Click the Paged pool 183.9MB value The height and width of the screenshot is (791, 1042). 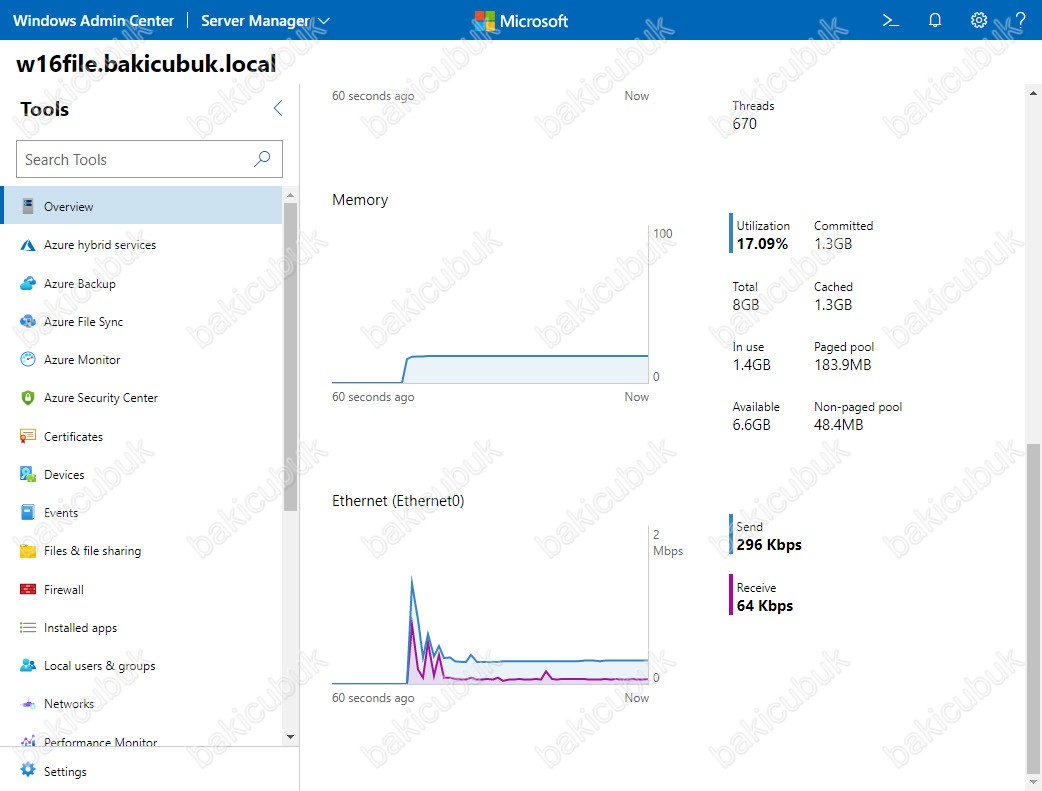pos(843,365)
